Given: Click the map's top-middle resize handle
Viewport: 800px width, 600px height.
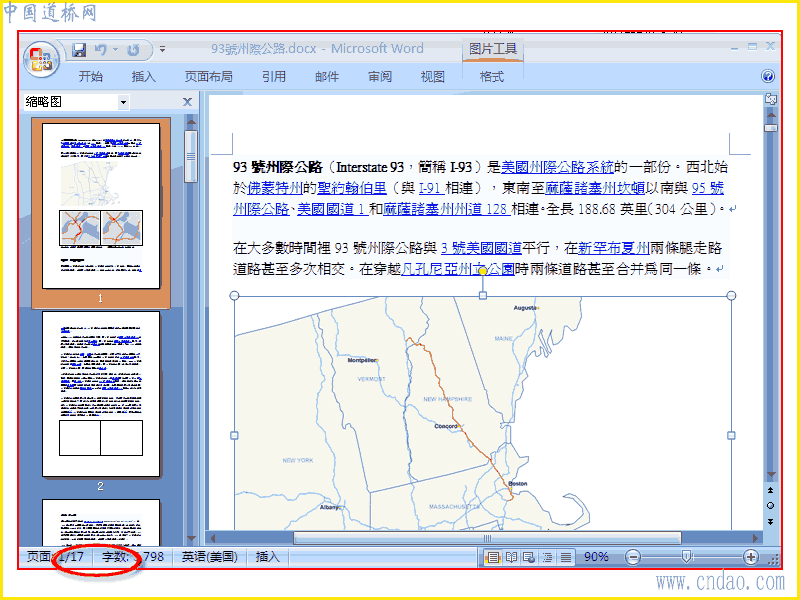Looking at the screenshot, I should point(483,295).
